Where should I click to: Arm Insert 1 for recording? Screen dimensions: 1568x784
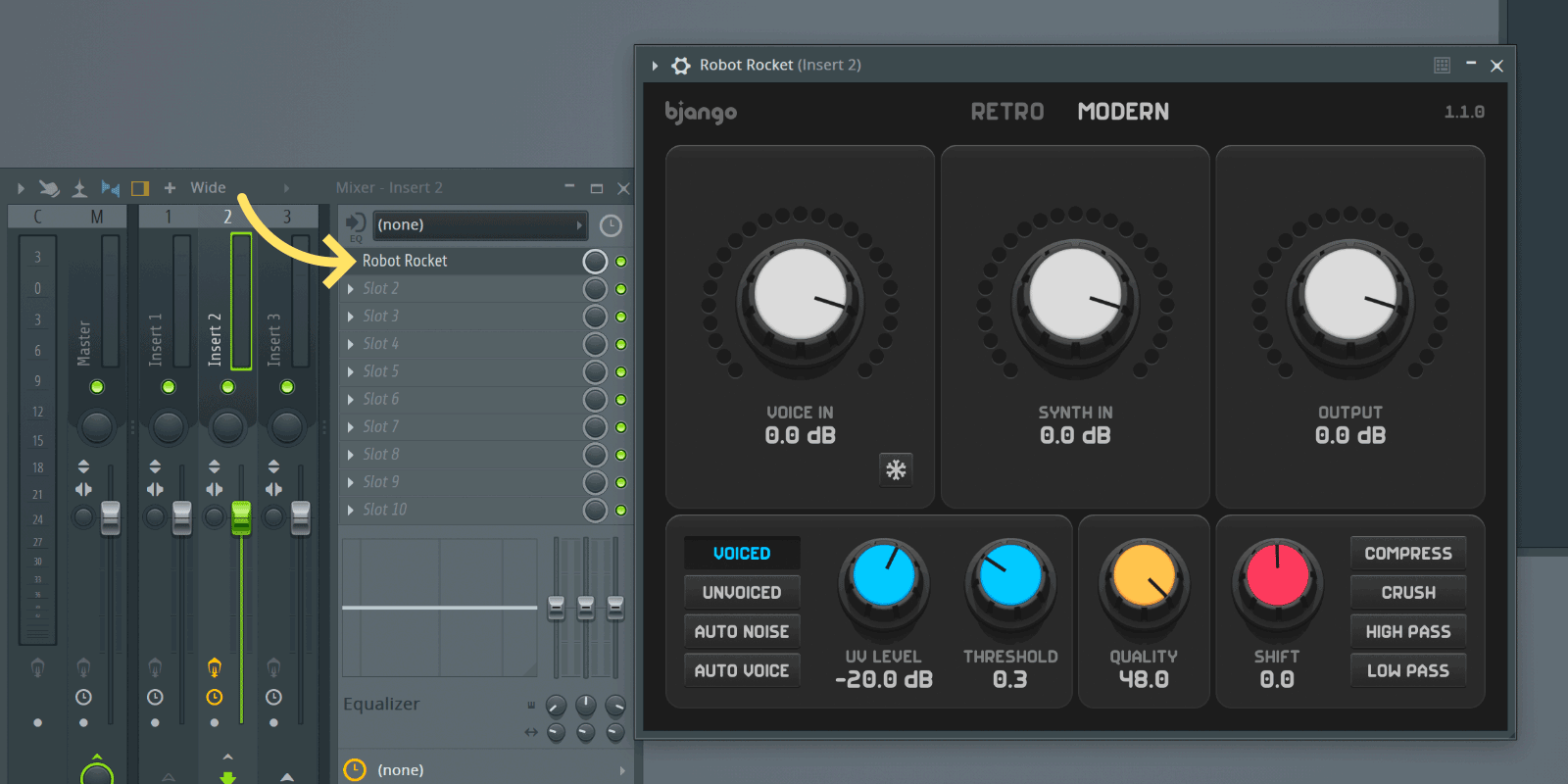tap(155, 667)
